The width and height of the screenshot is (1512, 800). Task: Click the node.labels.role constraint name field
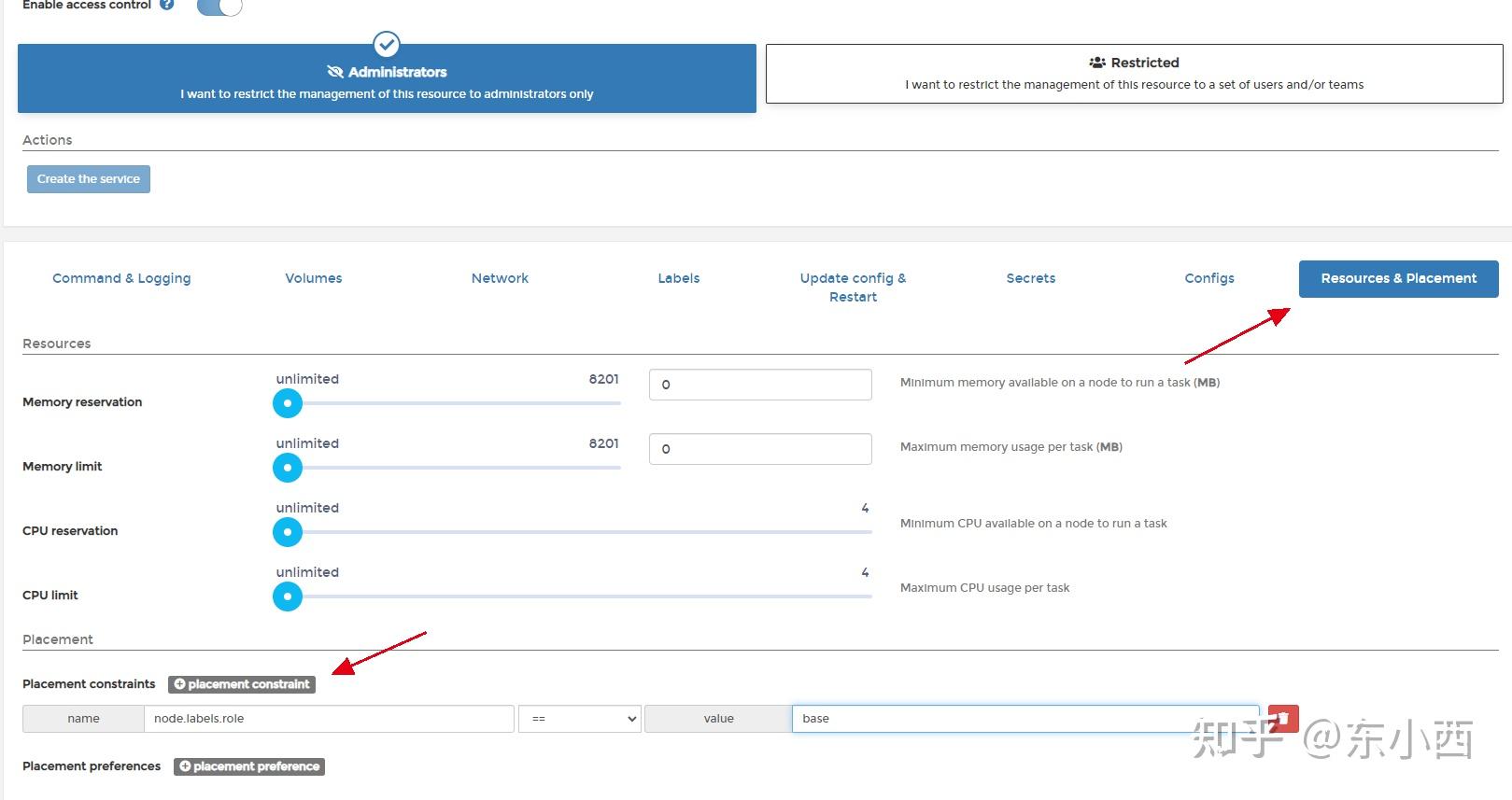click(x=329, y=719)
